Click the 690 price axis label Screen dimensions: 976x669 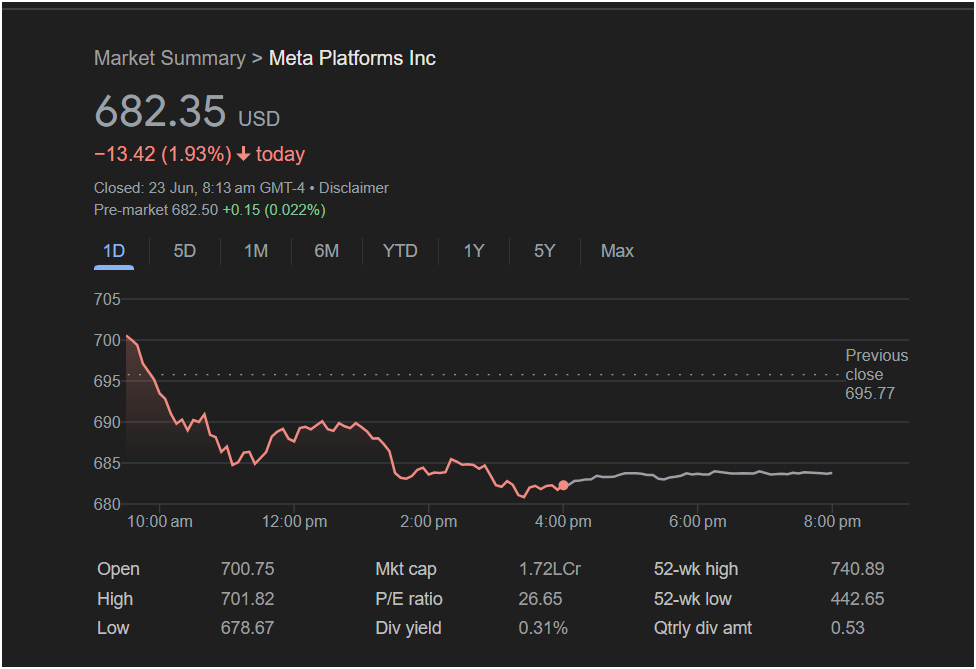coord(107,423)
